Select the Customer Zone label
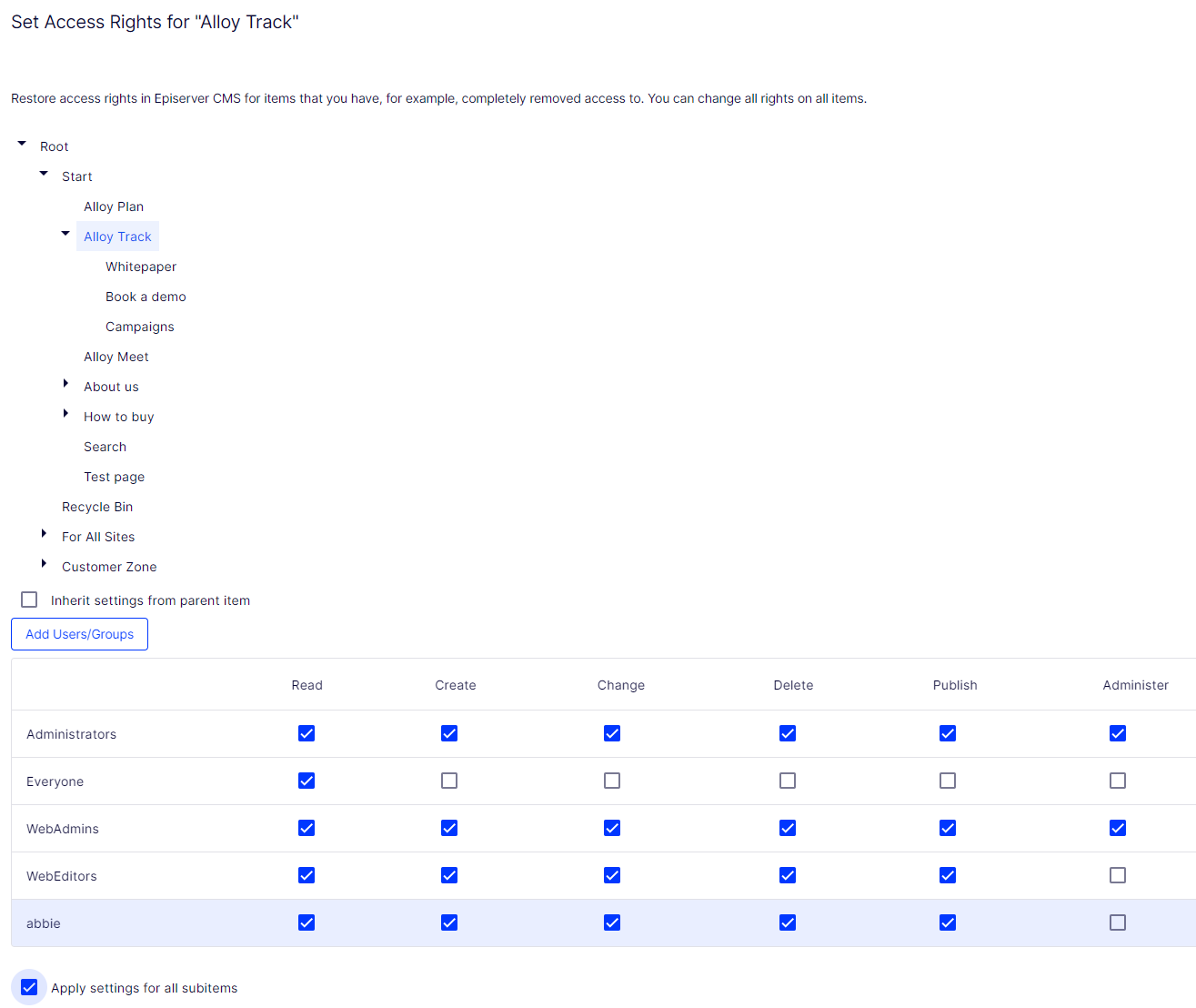The width and height of the screenshot is (1196, 1008). [x=109, y=567]
